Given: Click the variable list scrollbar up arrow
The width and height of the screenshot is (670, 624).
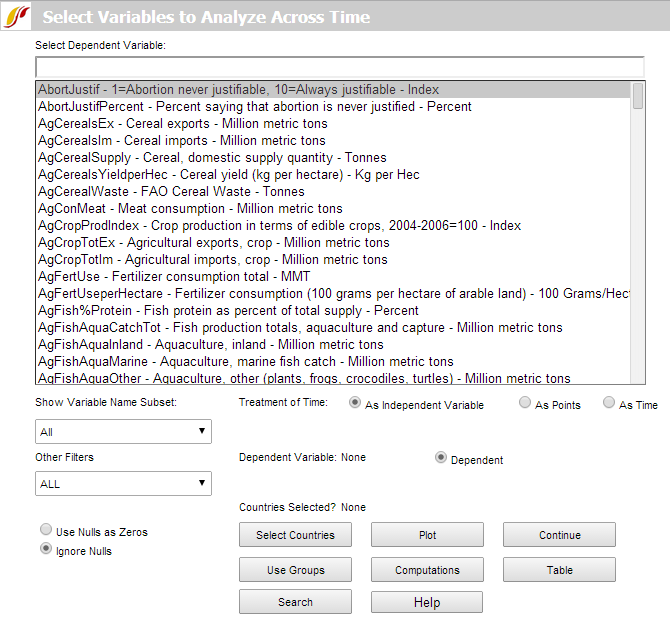Looking at the screenshot, I should pyautogui.click(x=638, y=90).
